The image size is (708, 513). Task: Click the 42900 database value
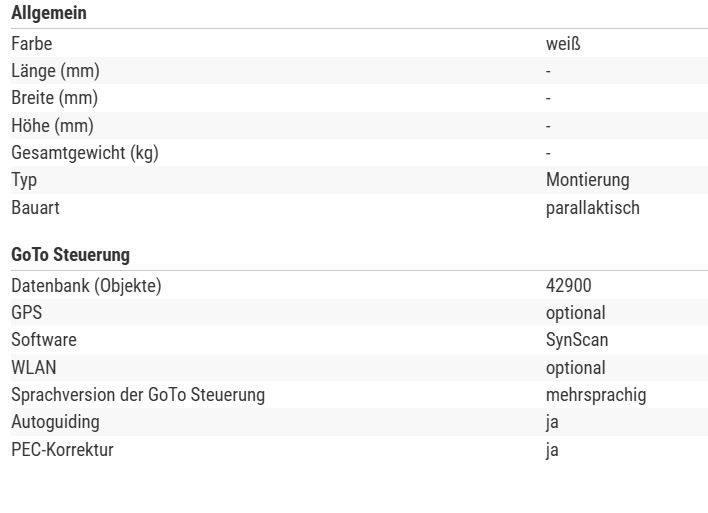pyautogui.click(x=568, y=285)
